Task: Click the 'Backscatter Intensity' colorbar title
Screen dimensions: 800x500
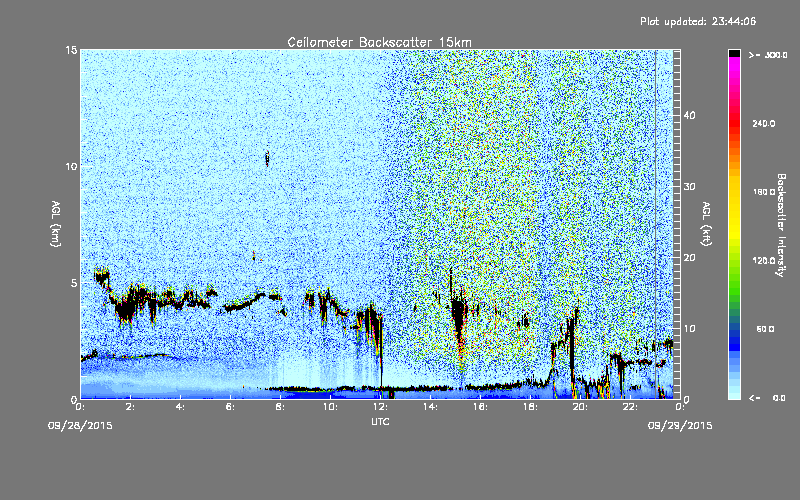Action: click(x=781, y=225)
